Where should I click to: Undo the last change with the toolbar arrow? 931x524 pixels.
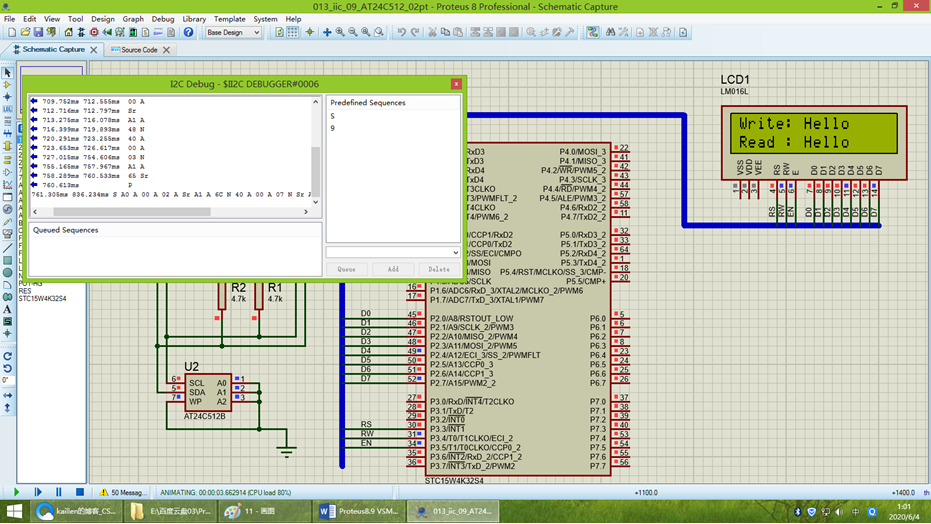click(402, 33)
